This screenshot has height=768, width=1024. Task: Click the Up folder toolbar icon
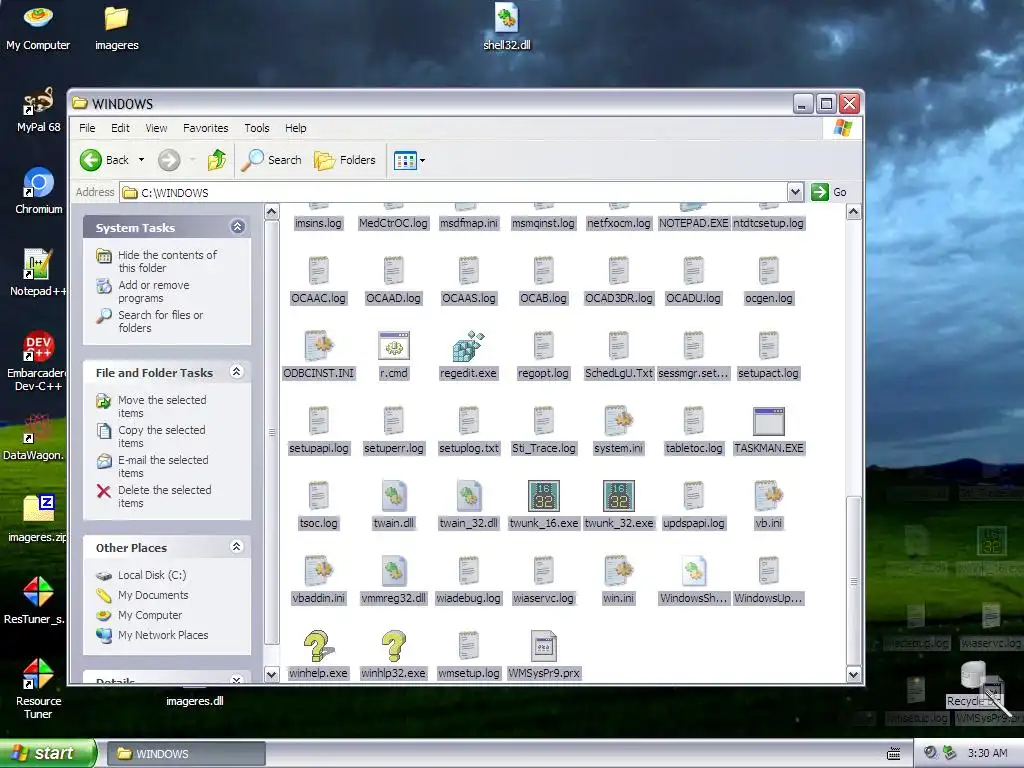(x=217, y=160)
